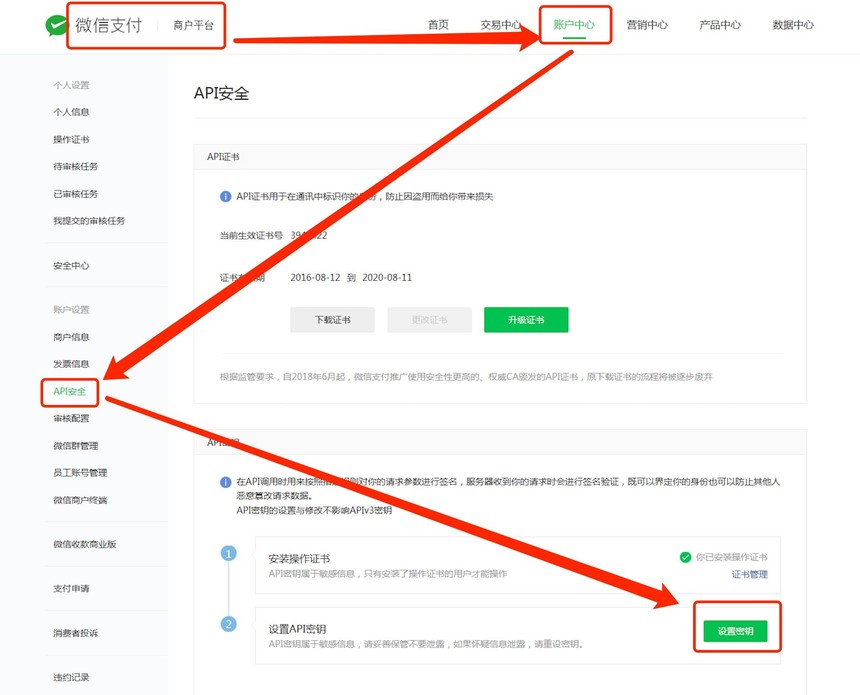Click the 个人设置 sidebar group heading
This screenshot has width=860, height=695.
coord(71,85)
